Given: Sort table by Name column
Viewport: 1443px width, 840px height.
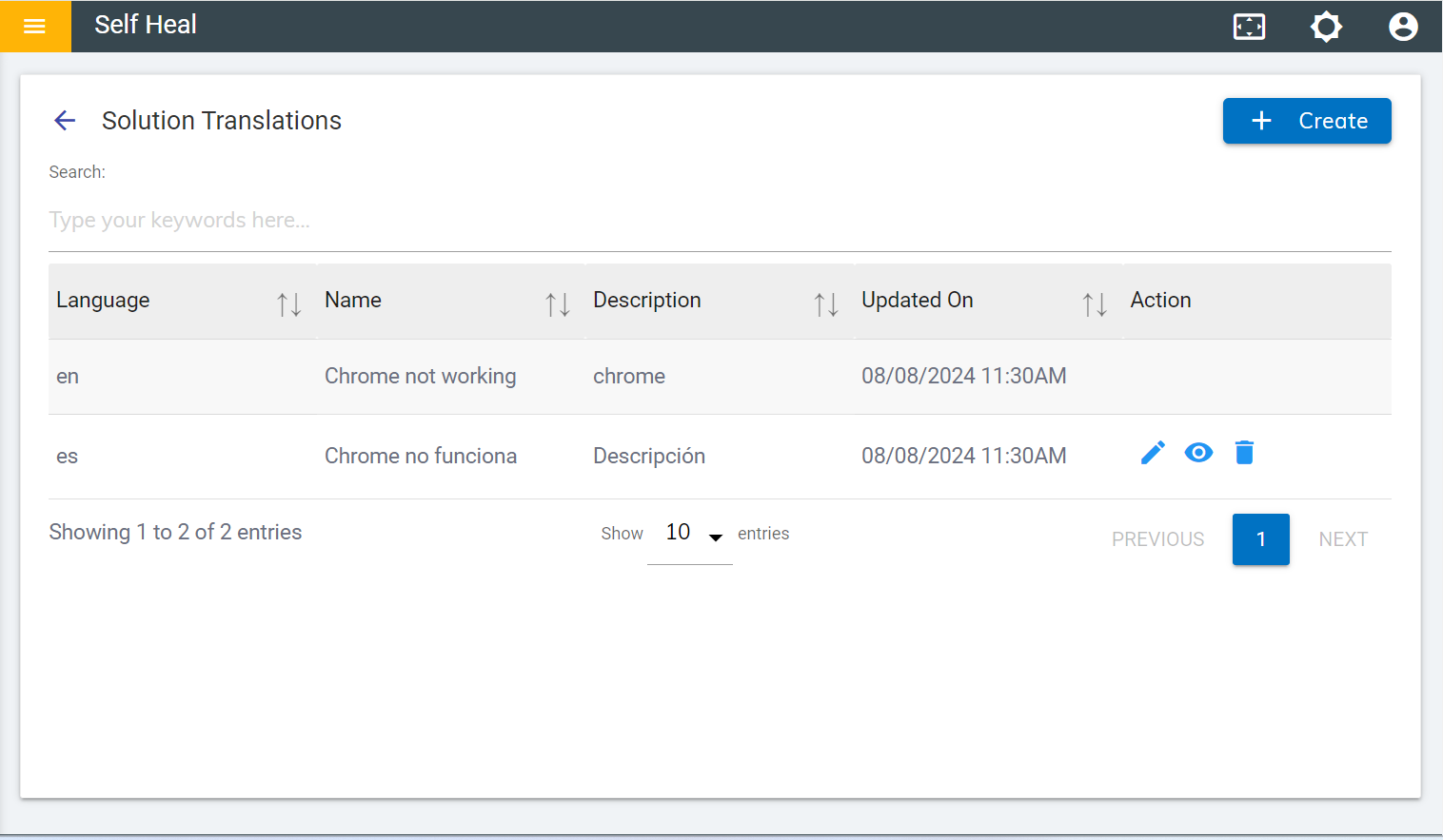Looking at the screenshot, I should point(557,303).
